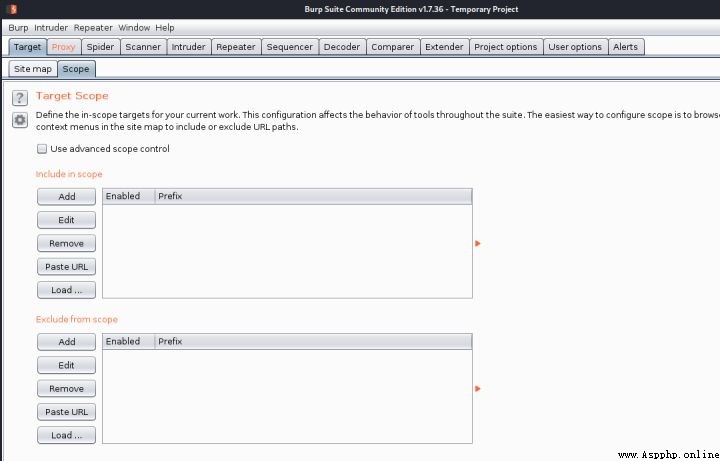Click Add under Include in scope
Image resolution: width=720 pixels, height=461 pixels.
67,197
